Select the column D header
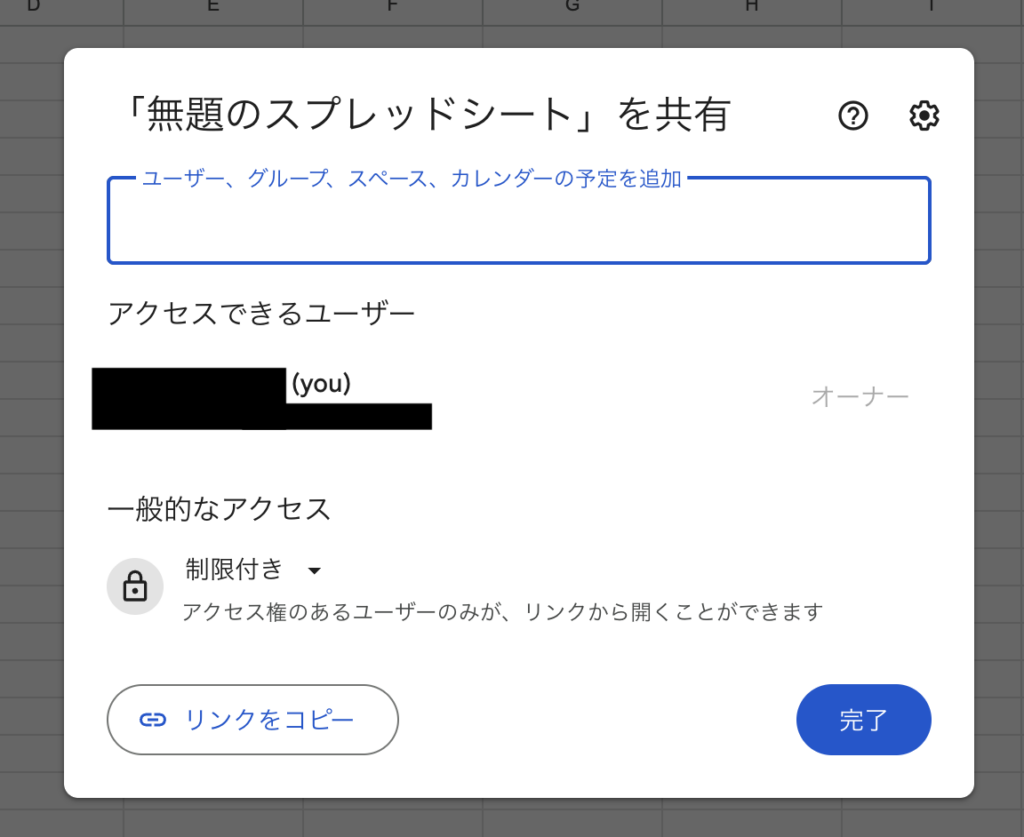 tap(33, 7)
